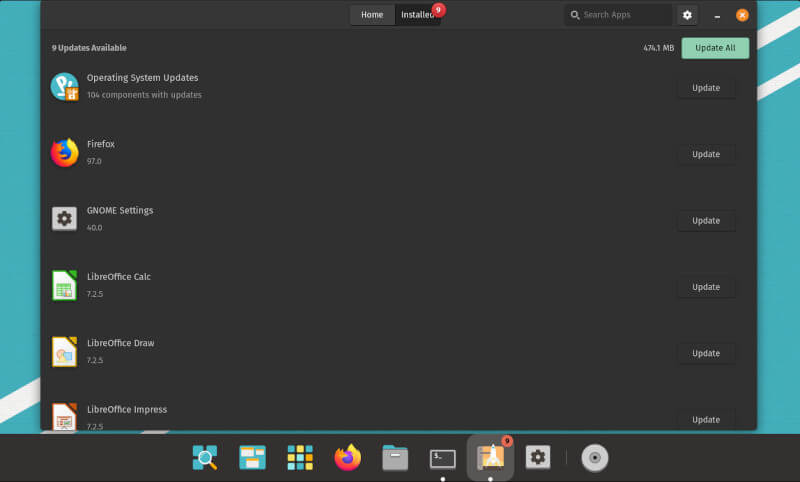Click the 'LibreOffice Impress' name

coord(127,410)
